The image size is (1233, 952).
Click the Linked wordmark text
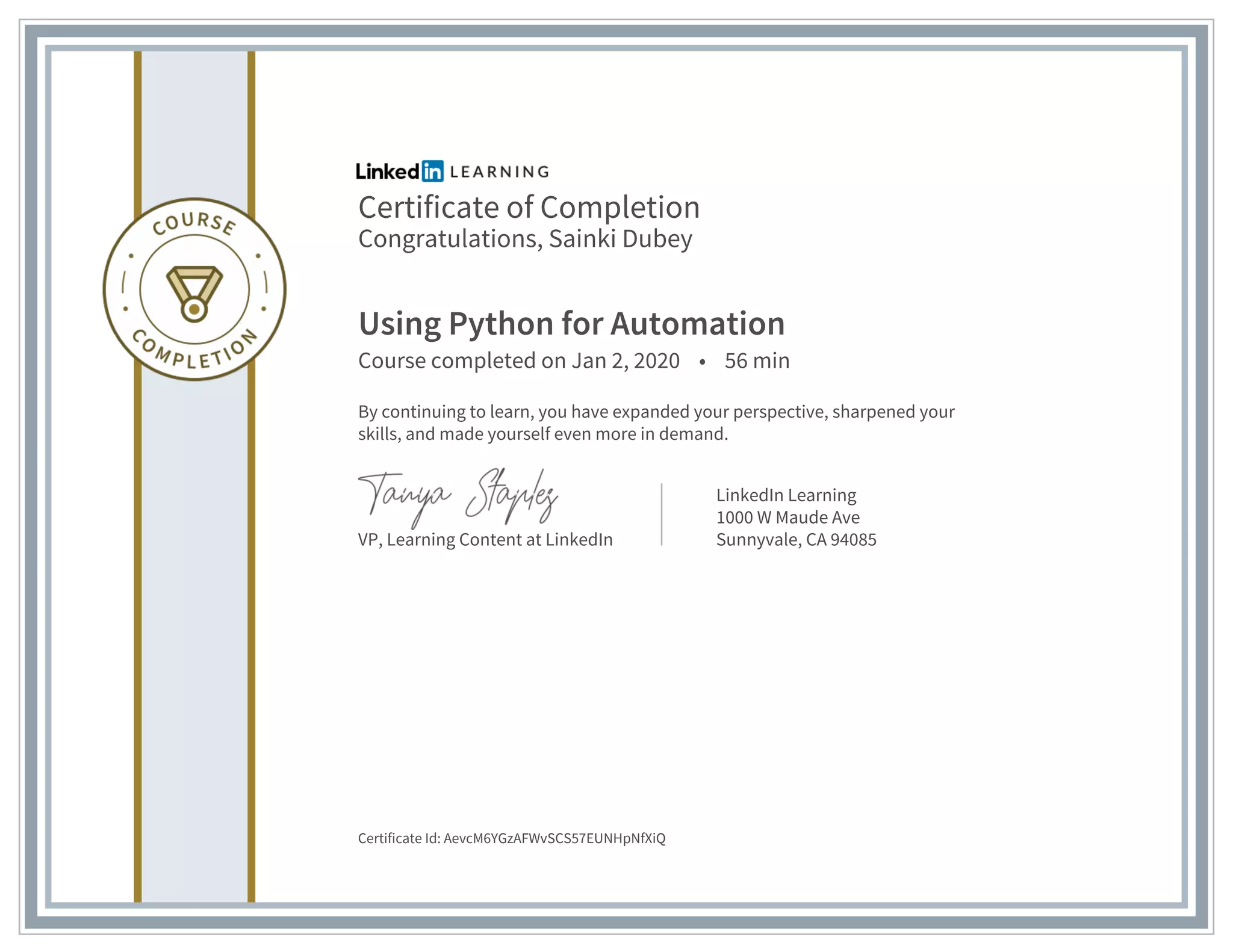point(387,172)
